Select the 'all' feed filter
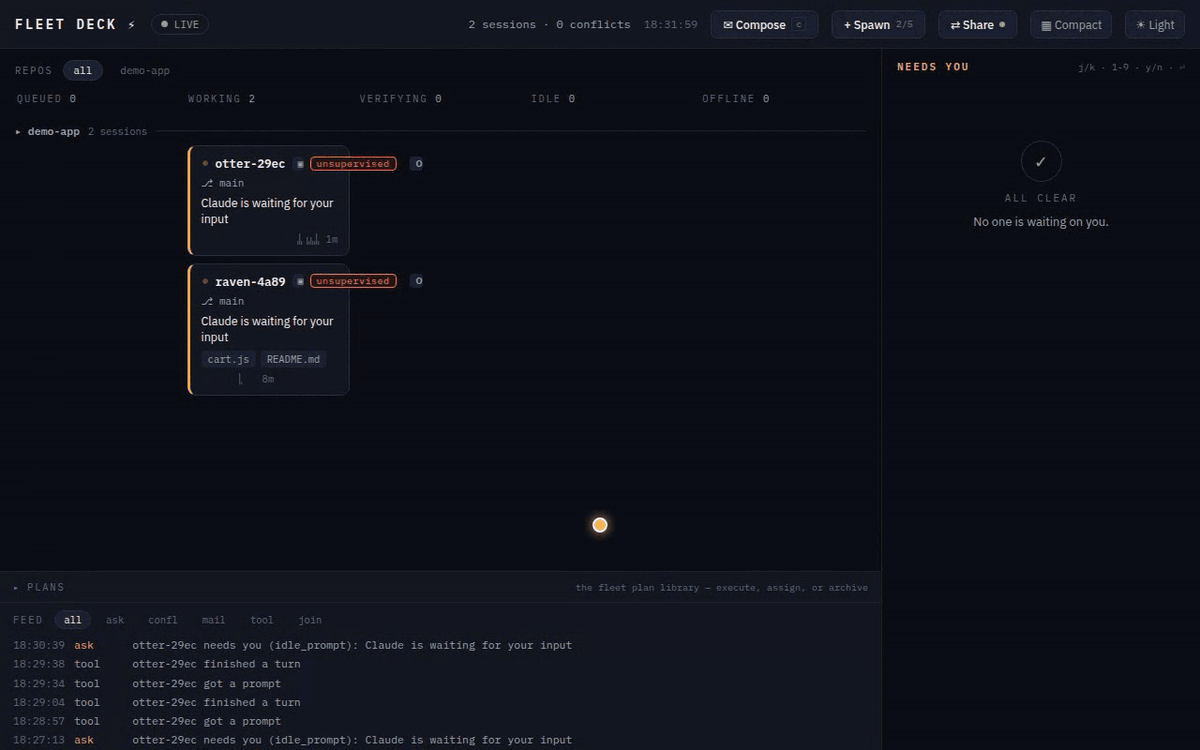The width and height of the screenshot is (1200, 750). 73,620
